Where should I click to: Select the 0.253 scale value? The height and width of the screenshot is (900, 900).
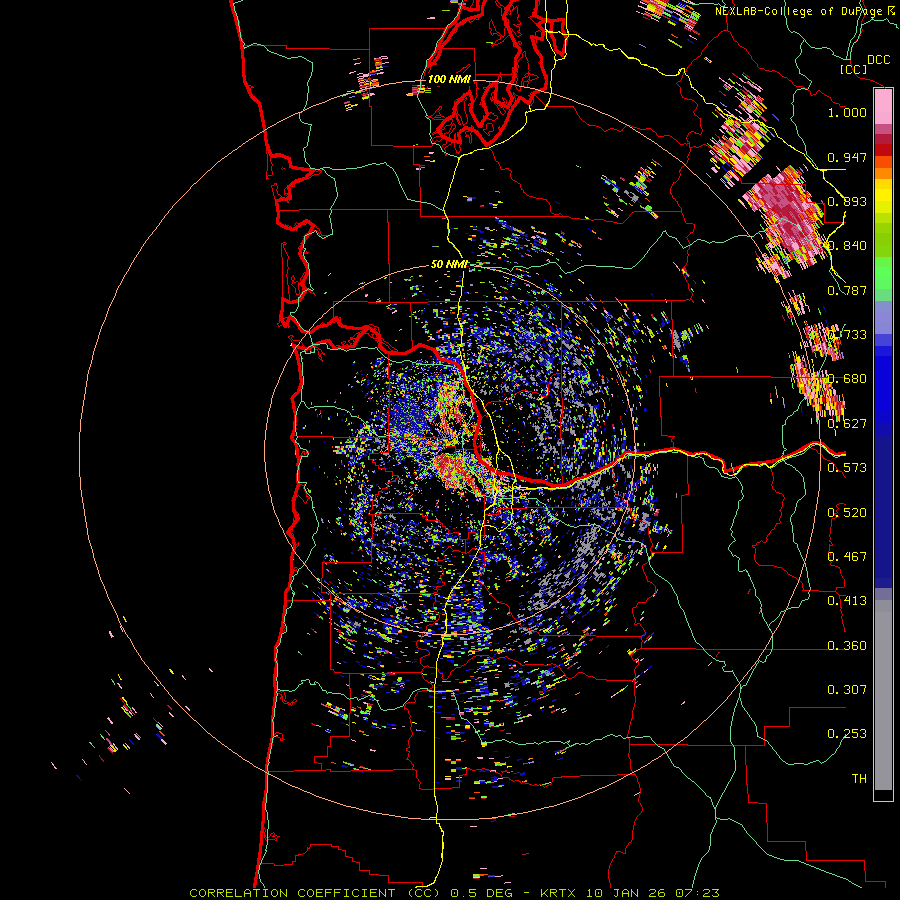point(847,734)
